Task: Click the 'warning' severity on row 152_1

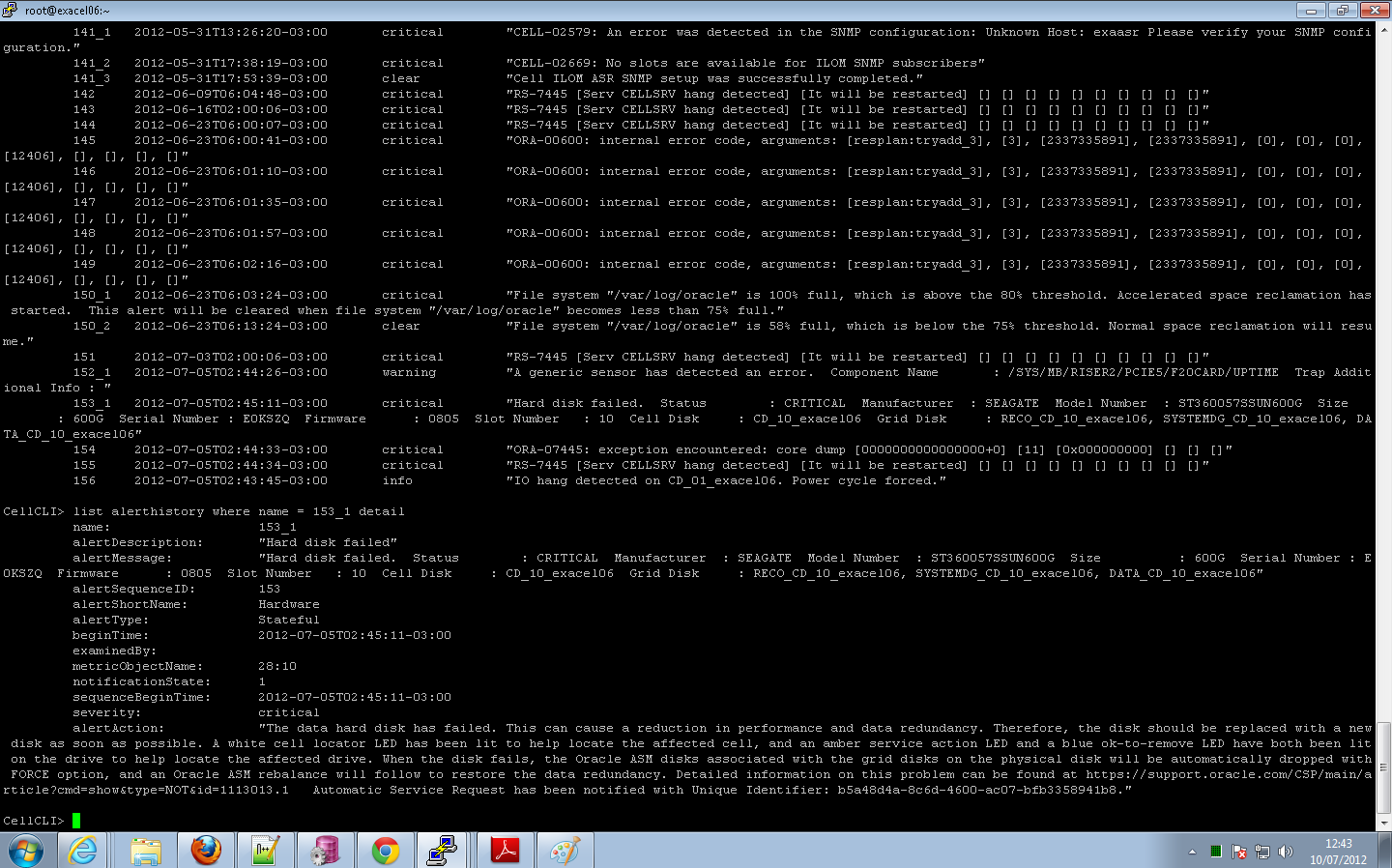Action: [x=409, y=372]
